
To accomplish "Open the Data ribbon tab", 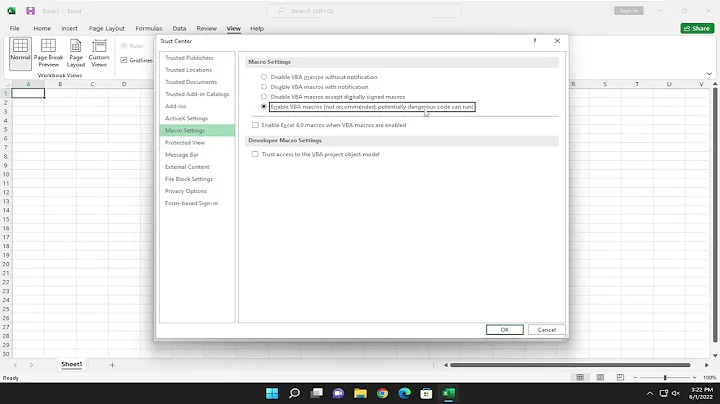I will [x=179, y=28].
